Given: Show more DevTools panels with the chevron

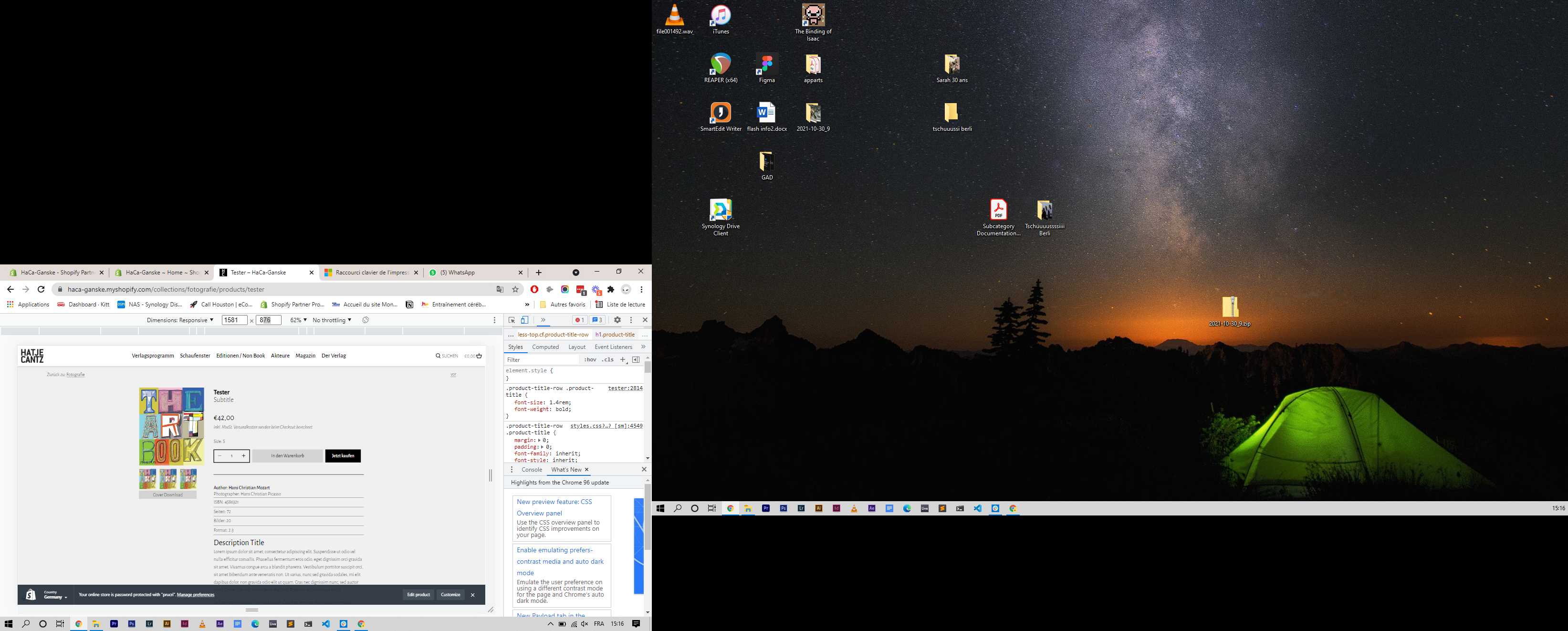Looking at the screenshot, I should coord(543,320).
